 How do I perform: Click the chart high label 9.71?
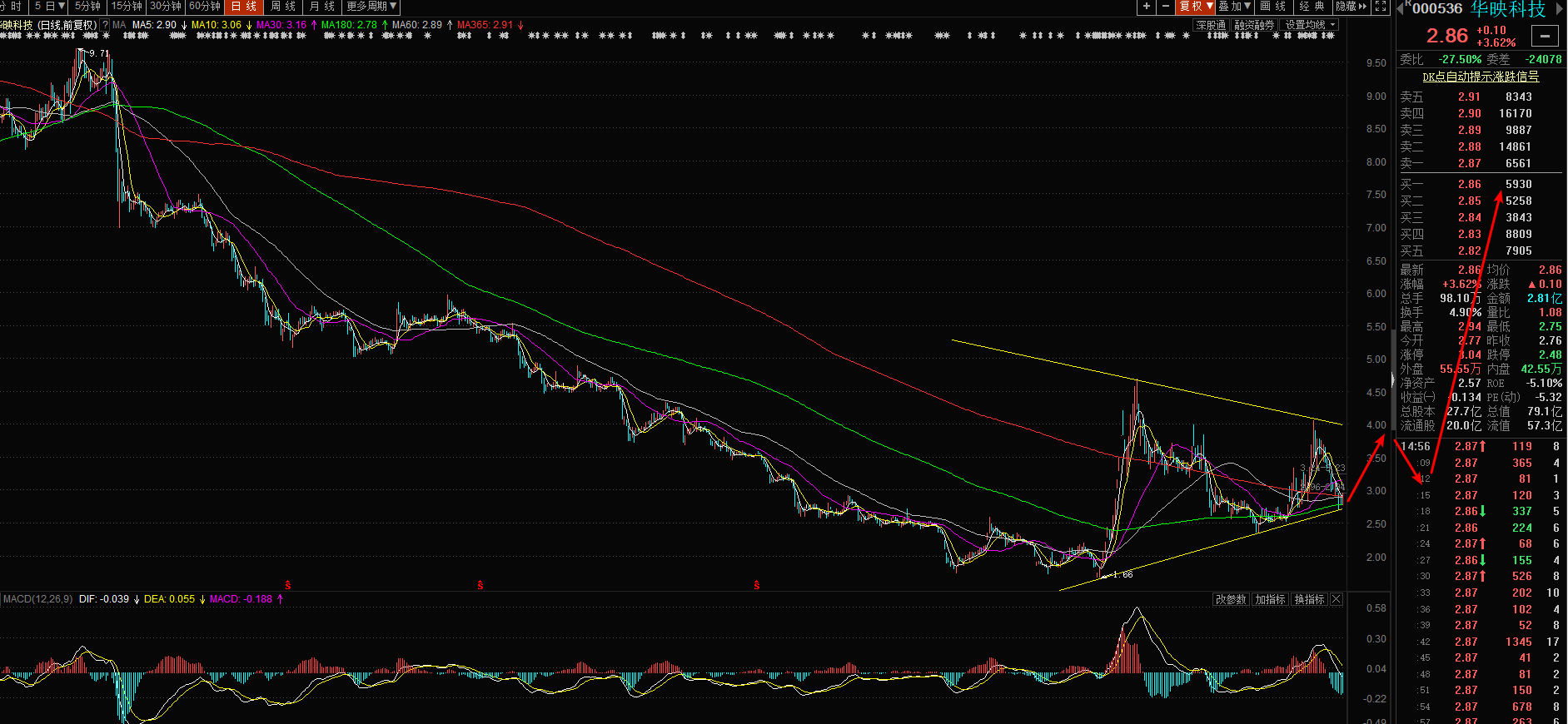click(x=99, y=53)
